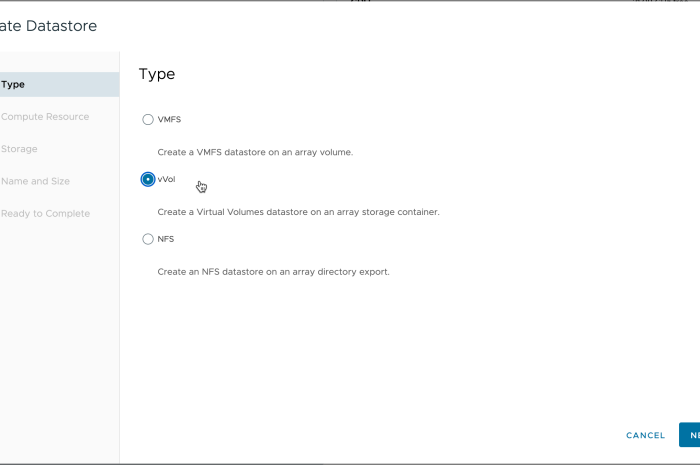Select the NFS radio button
This screenshot has width=700, height=465.
click(x=148, y=239)
